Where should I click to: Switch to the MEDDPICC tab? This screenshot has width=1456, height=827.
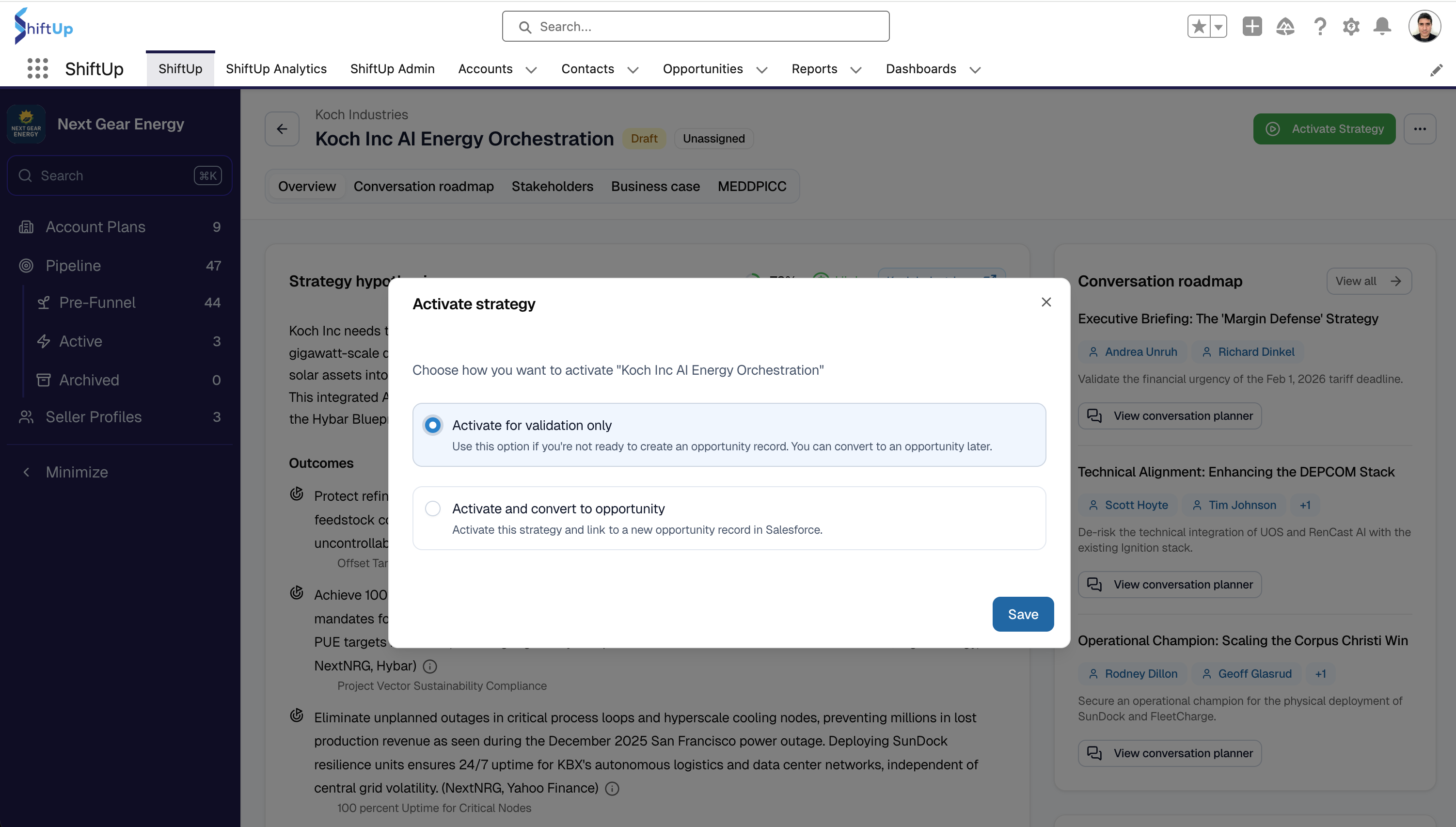point(751,186)
